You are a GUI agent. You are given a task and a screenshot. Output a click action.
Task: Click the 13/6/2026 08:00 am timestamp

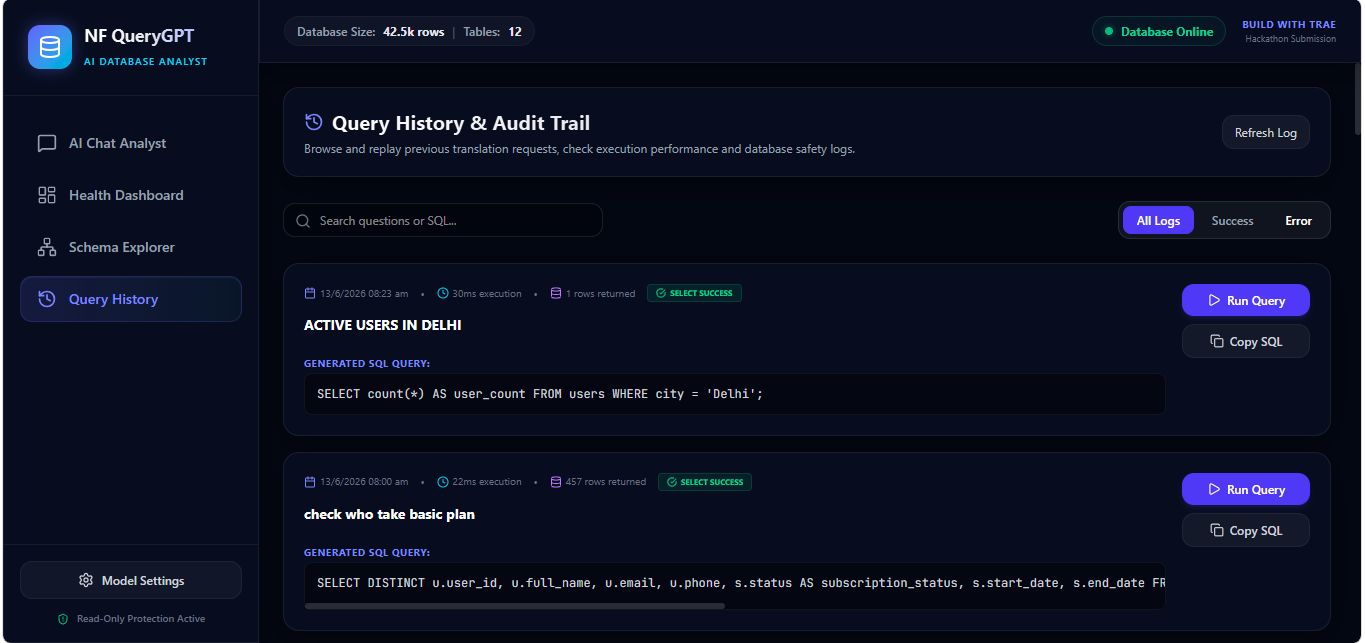point(364,482)
